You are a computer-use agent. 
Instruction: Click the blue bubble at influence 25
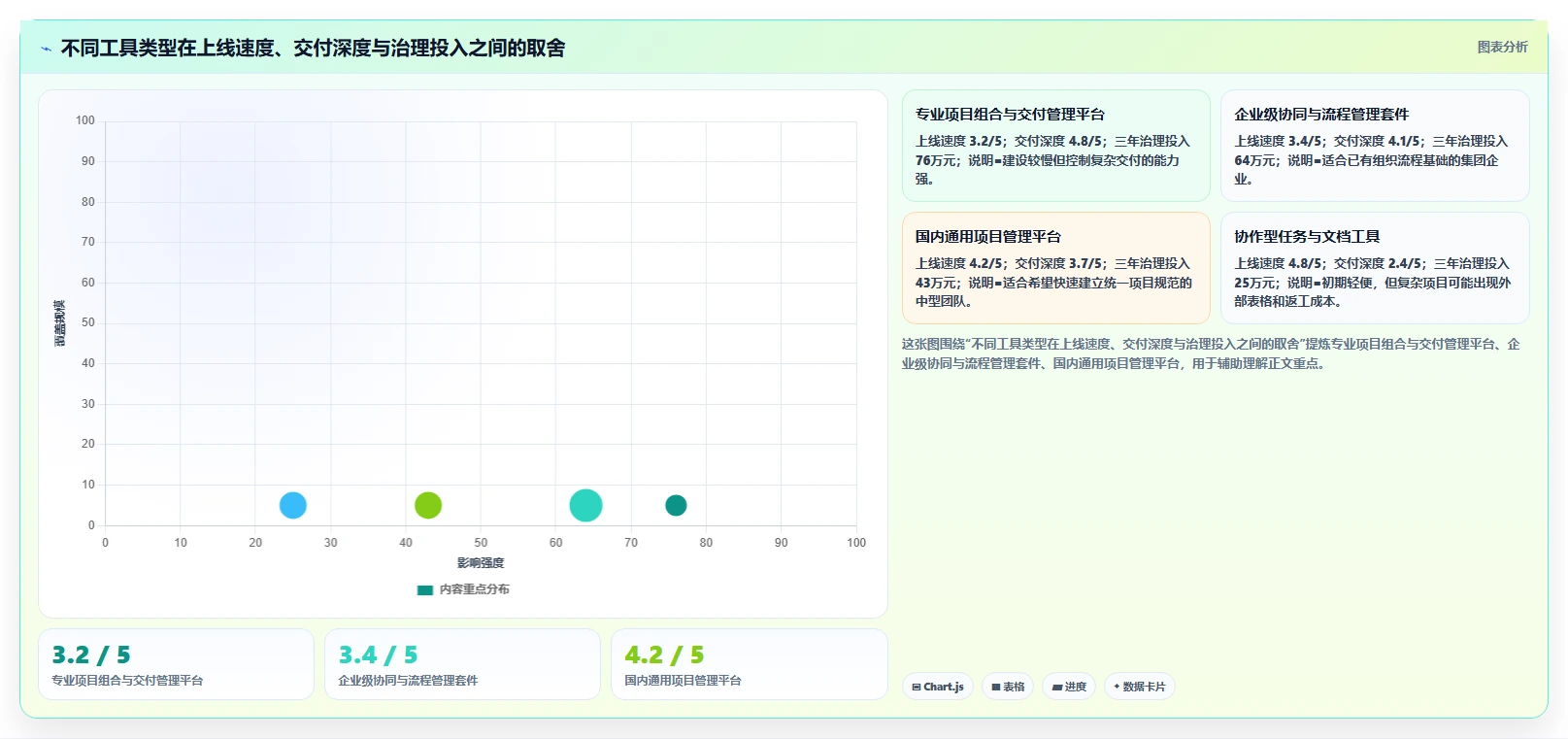coord(293,505)
